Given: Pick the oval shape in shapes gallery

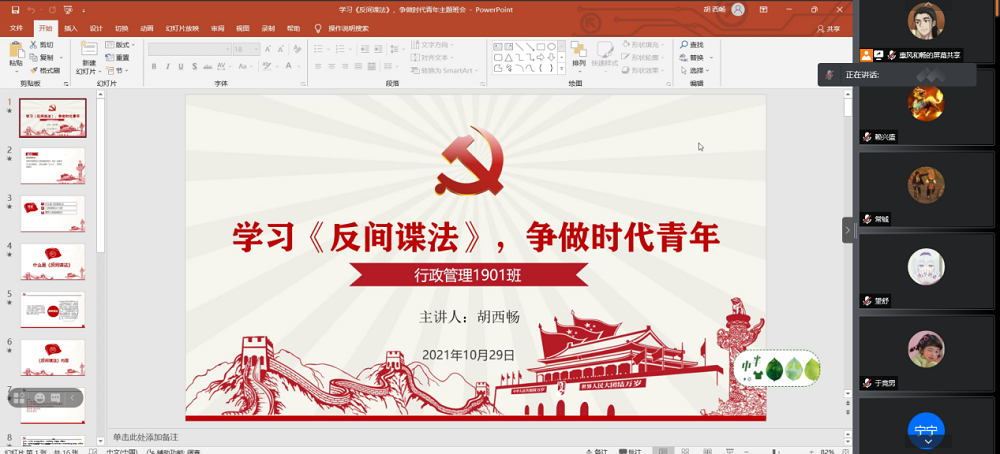Looking at the screenshot, I should click(551, 46).
